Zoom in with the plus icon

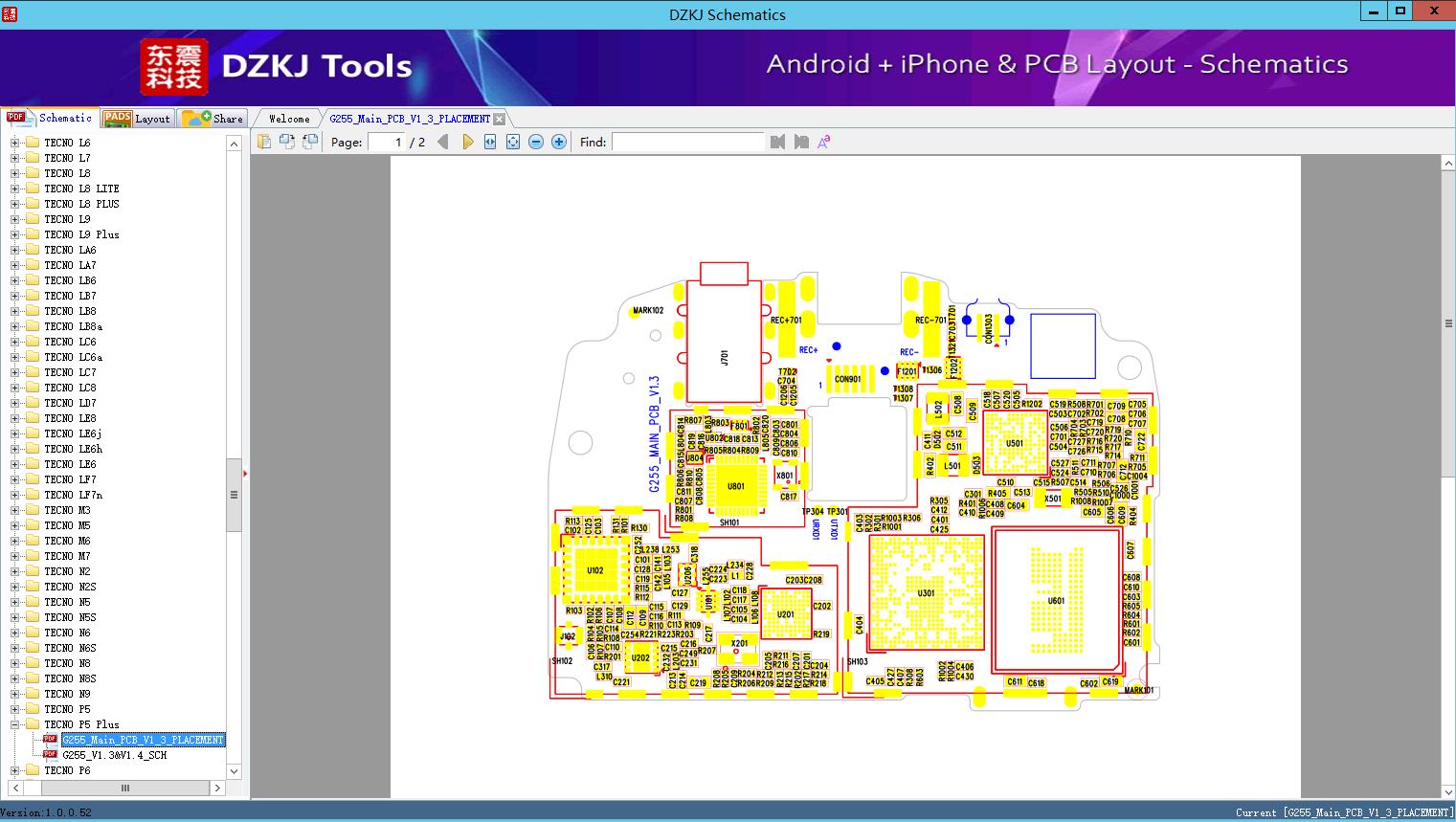[559, 142]
